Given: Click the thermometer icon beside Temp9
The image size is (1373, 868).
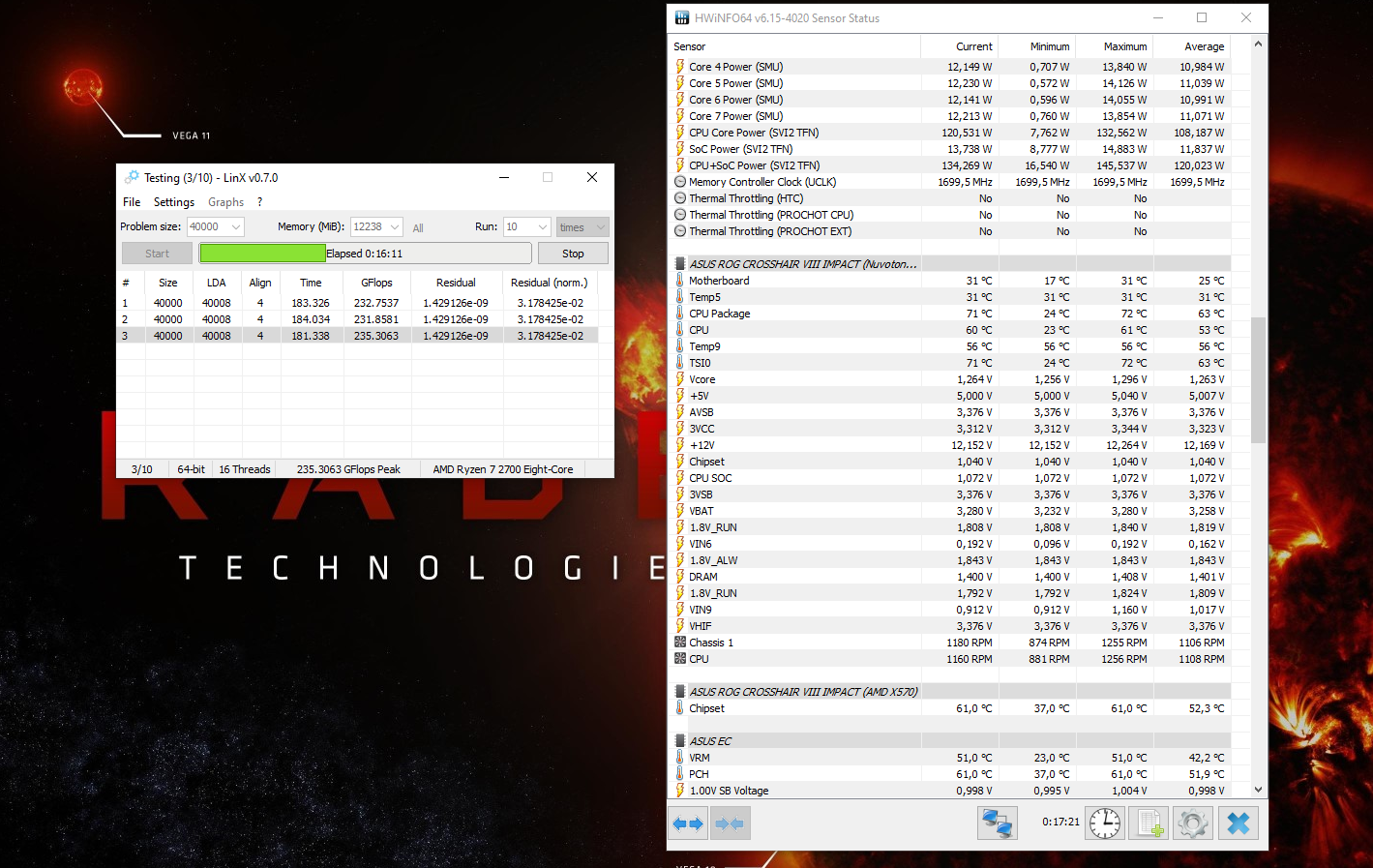Looking at the screenshot, I should click(x=680, y=346).
